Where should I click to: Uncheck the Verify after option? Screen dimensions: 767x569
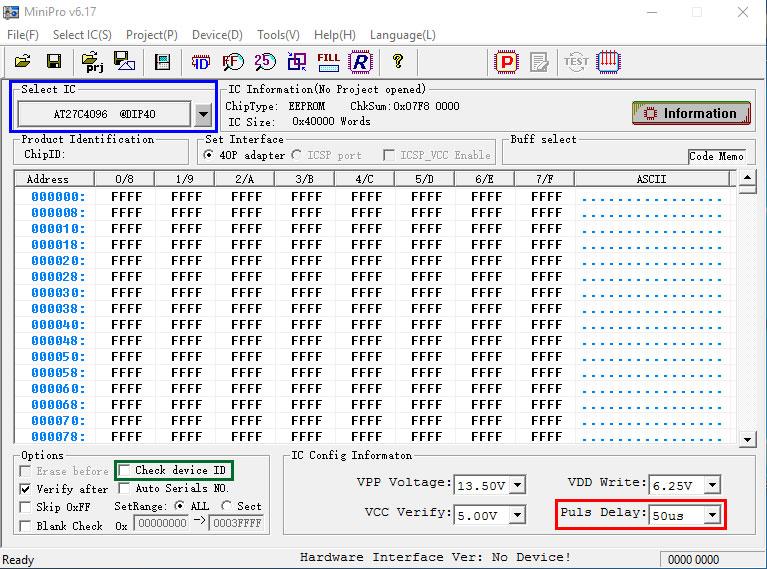tap(25, 489)
